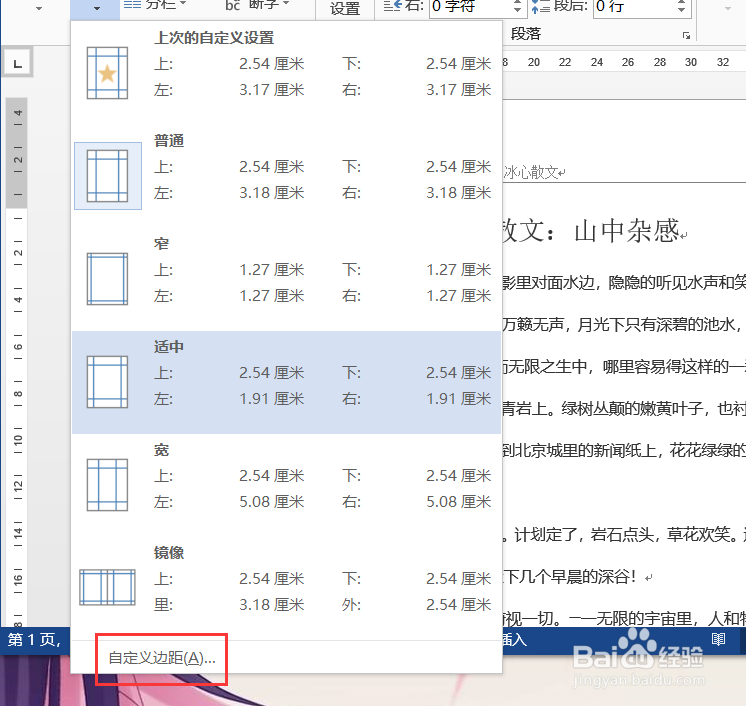This screenshot has height=706, width=746.
Task: Click the ruler tab selector L icon
Action: pos(18,62)
